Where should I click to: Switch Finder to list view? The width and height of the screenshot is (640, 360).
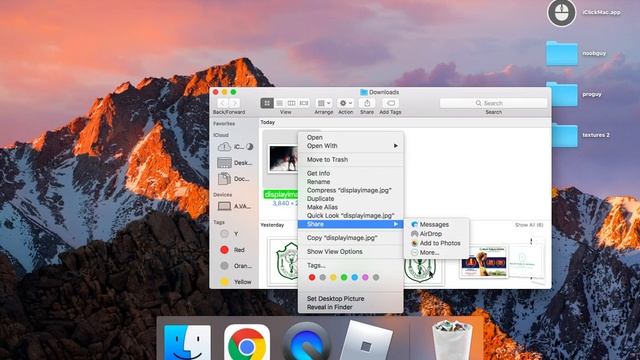pyautogui.click(x=279, y=103)
